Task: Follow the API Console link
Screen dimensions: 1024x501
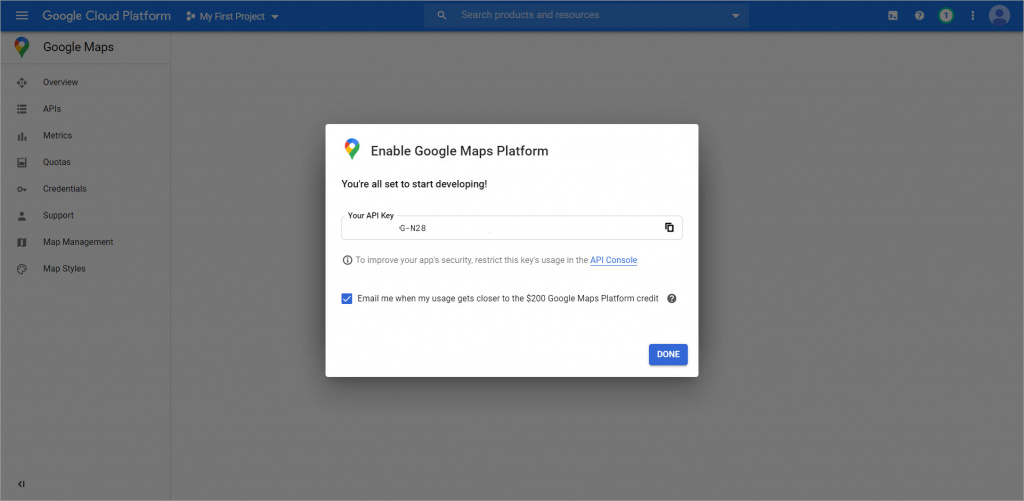Action: pyautogui.click(x=613, y=260)
